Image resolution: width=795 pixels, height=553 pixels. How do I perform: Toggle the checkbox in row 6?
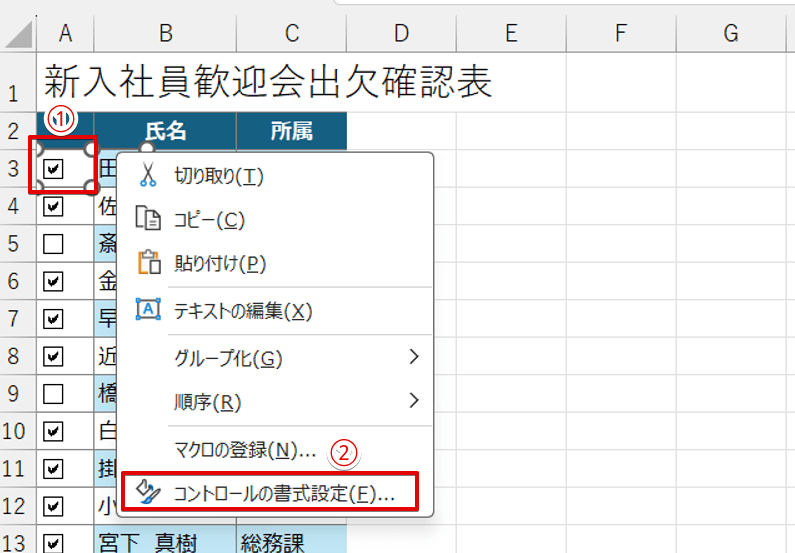[53, 281]
